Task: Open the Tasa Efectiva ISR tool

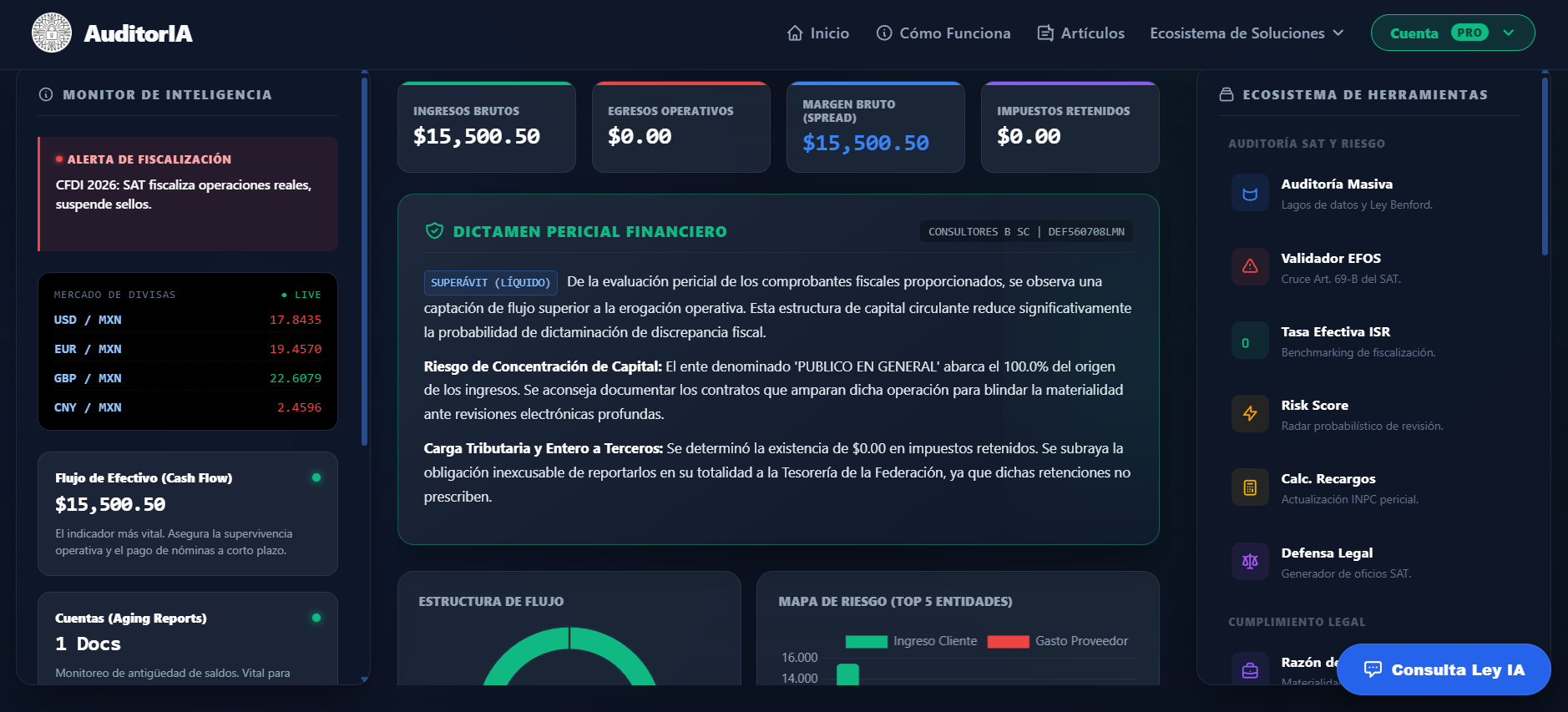Action: point(1369,341)
